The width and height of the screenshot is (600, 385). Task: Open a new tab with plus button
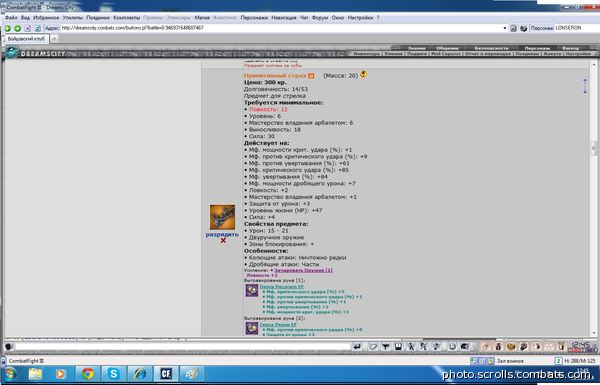tap(54, 38)
